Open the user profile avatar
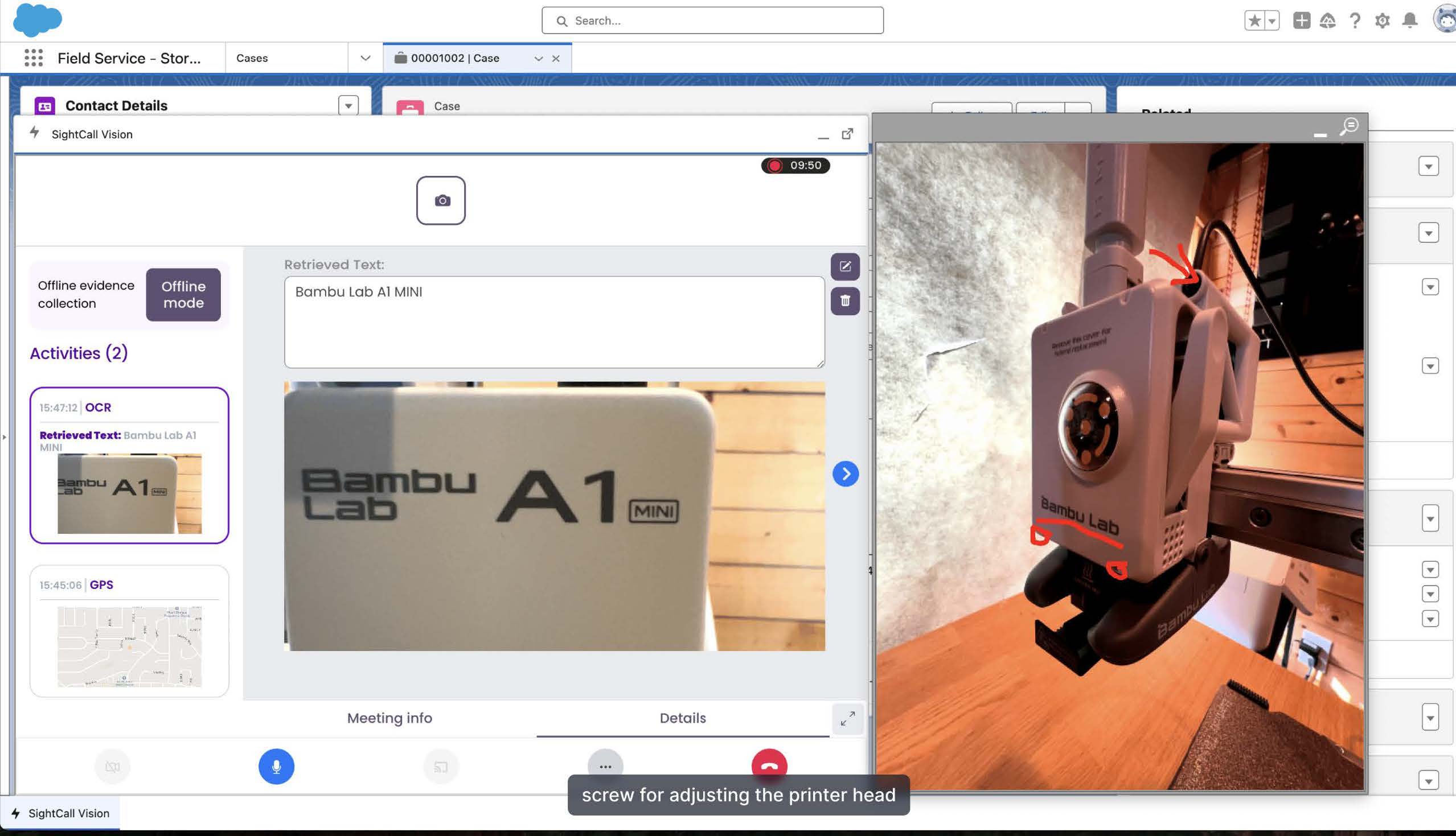The height and width of the screenshot is (836, 1456). click(x=1445, y=19)
